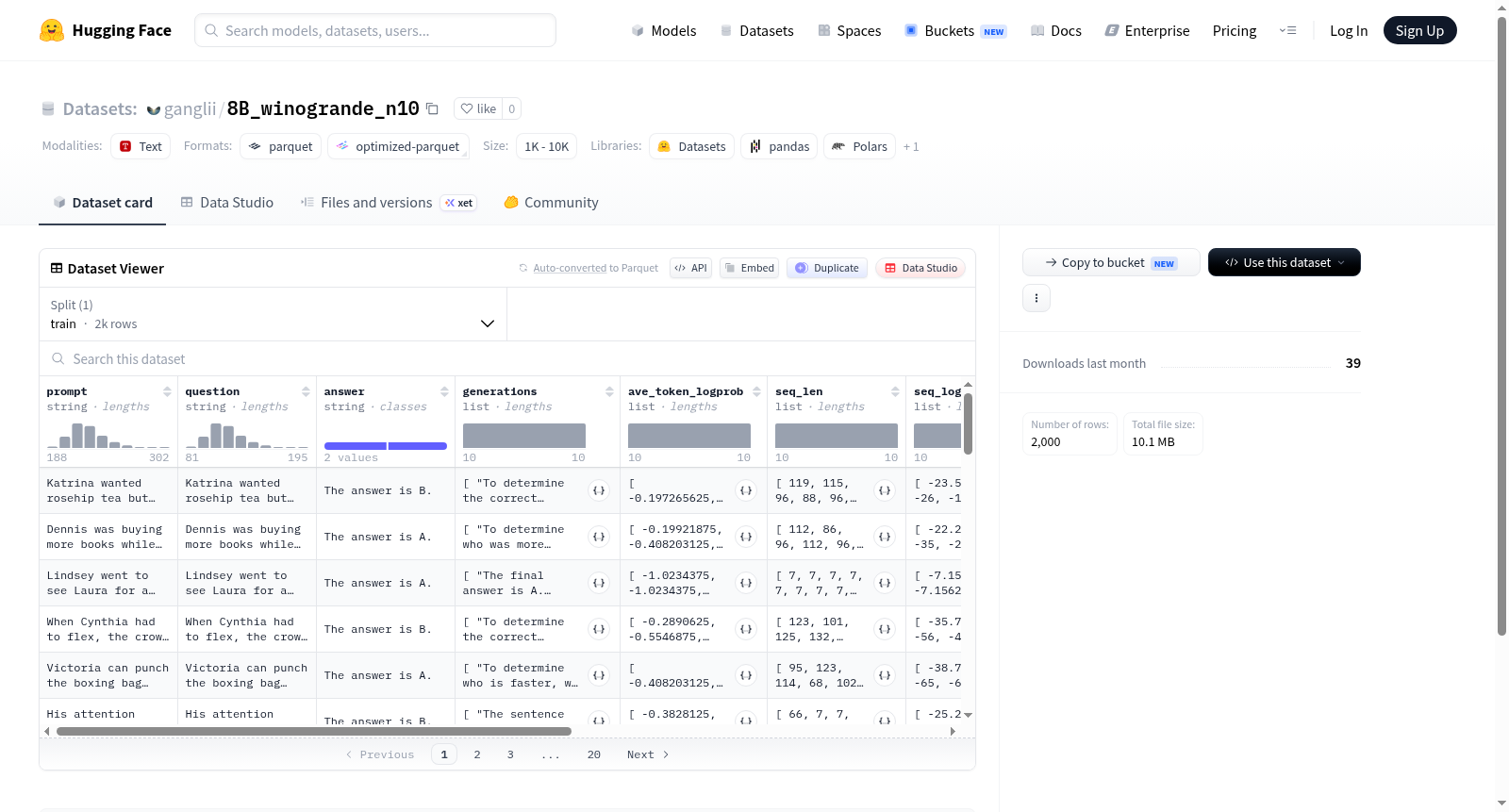Viewport: 1509px width, 812px height.
Task: Go to page 3 of the dataset
Action: point(510,754)
